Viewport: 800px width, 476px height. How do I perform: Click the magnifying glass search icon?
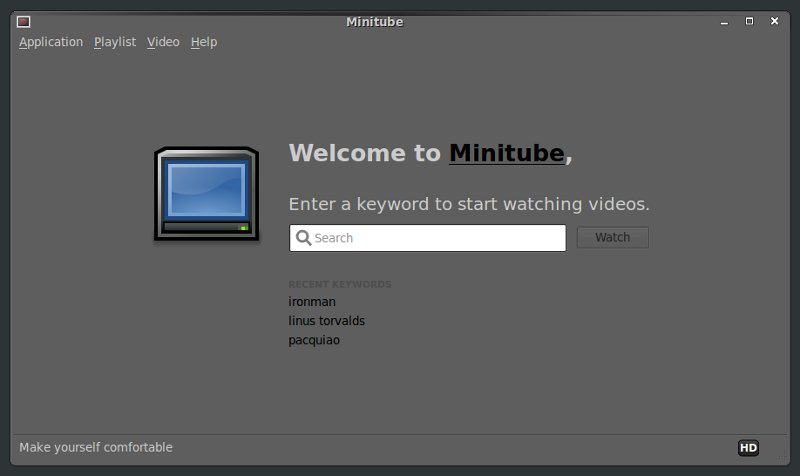[x=302, y=238]
